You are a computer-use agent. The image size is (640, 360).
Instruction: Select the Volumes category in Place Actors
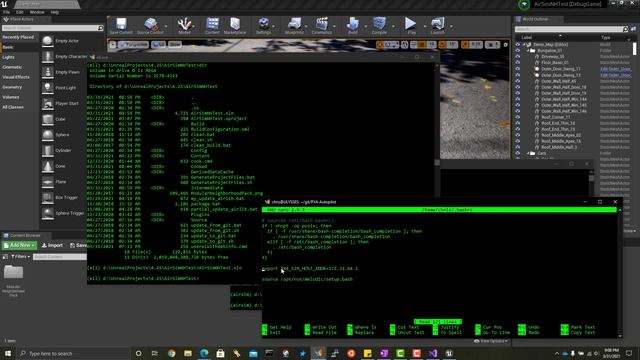tap(11, 97)
